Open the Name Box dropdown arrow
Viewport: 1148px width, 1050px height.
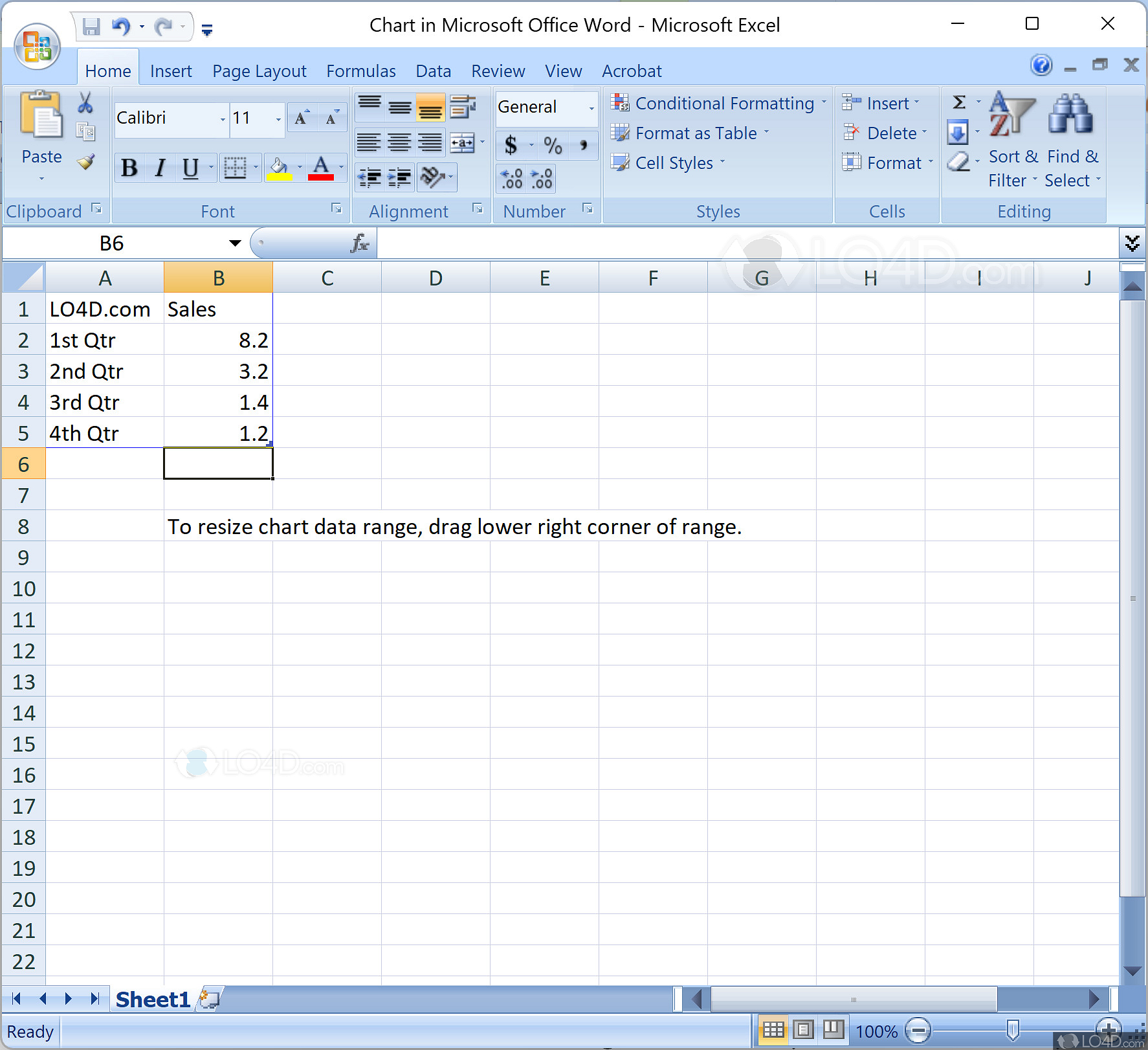[x=234, y=243]
